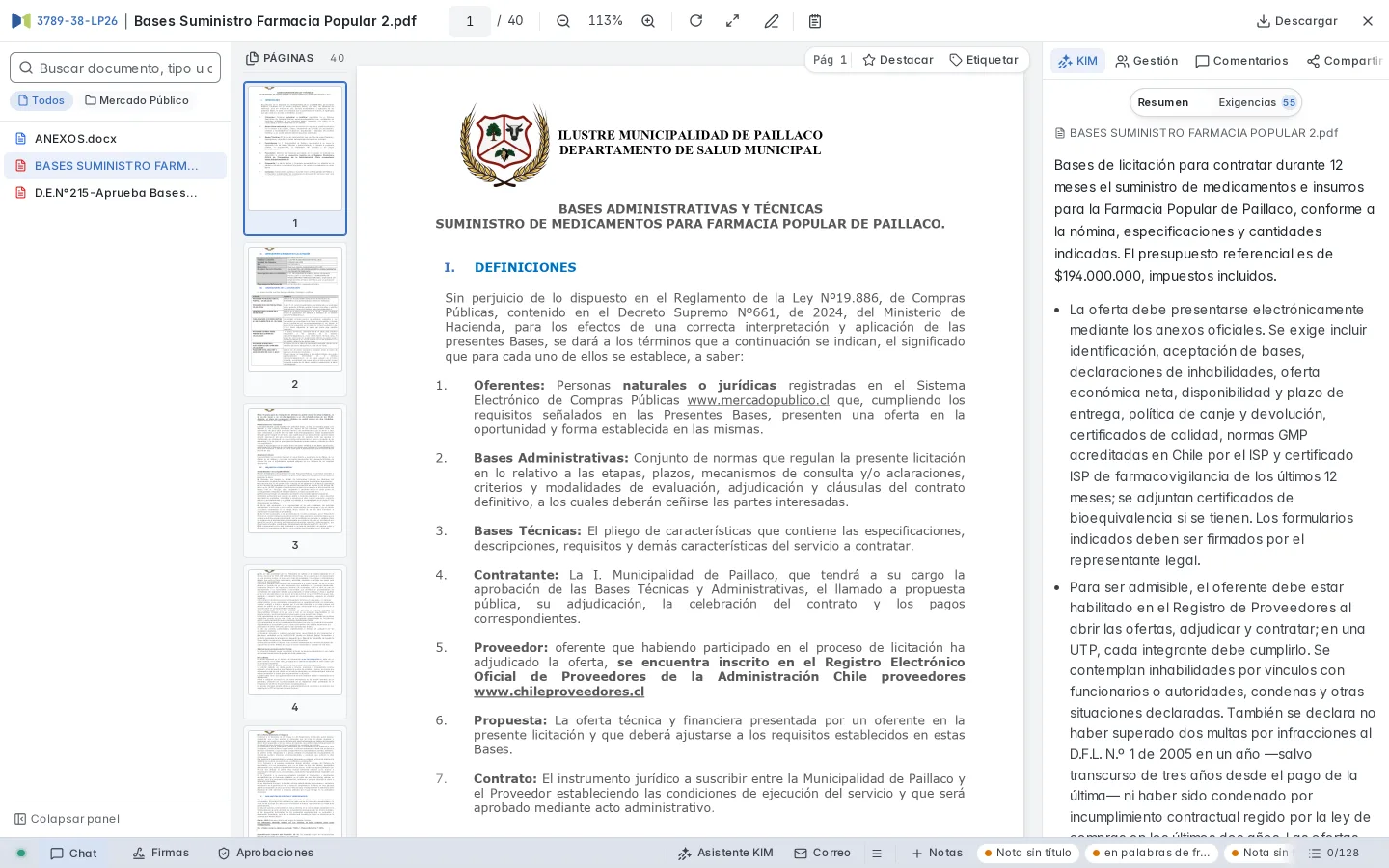This screenshot has width=1389, height=868.
Task: Focus the document search box
Action: pyautogui.click(x=116, y=68)
